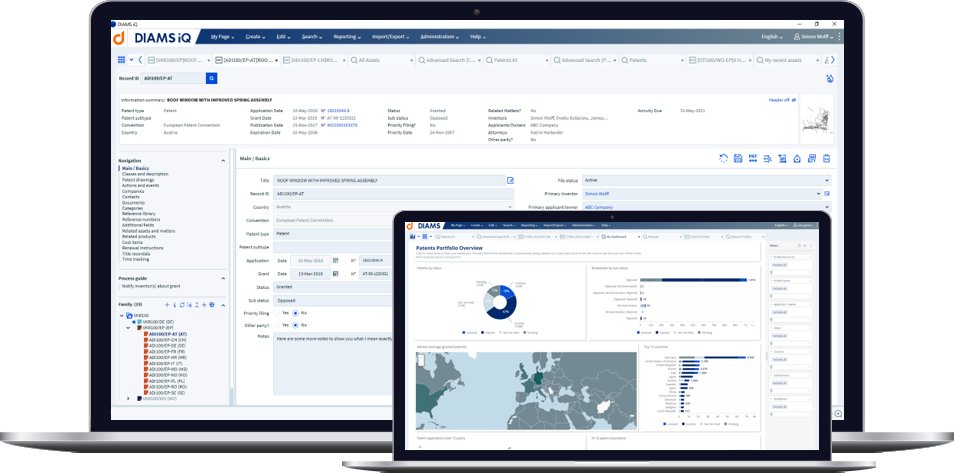Collapse the Process guide panel

click(x=223, y=278)
